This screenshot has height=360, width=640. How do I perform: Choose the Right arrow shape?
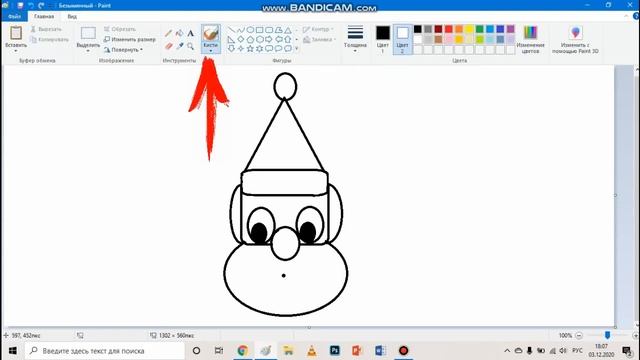(269, 40)
